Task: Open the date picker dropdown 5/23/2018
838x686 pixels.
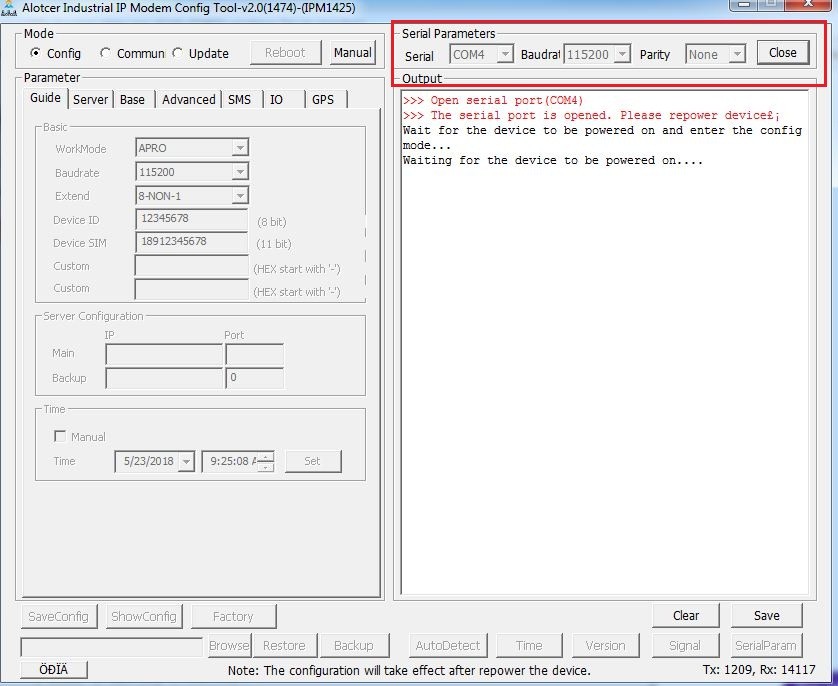Action: click(x=186, y=462)
